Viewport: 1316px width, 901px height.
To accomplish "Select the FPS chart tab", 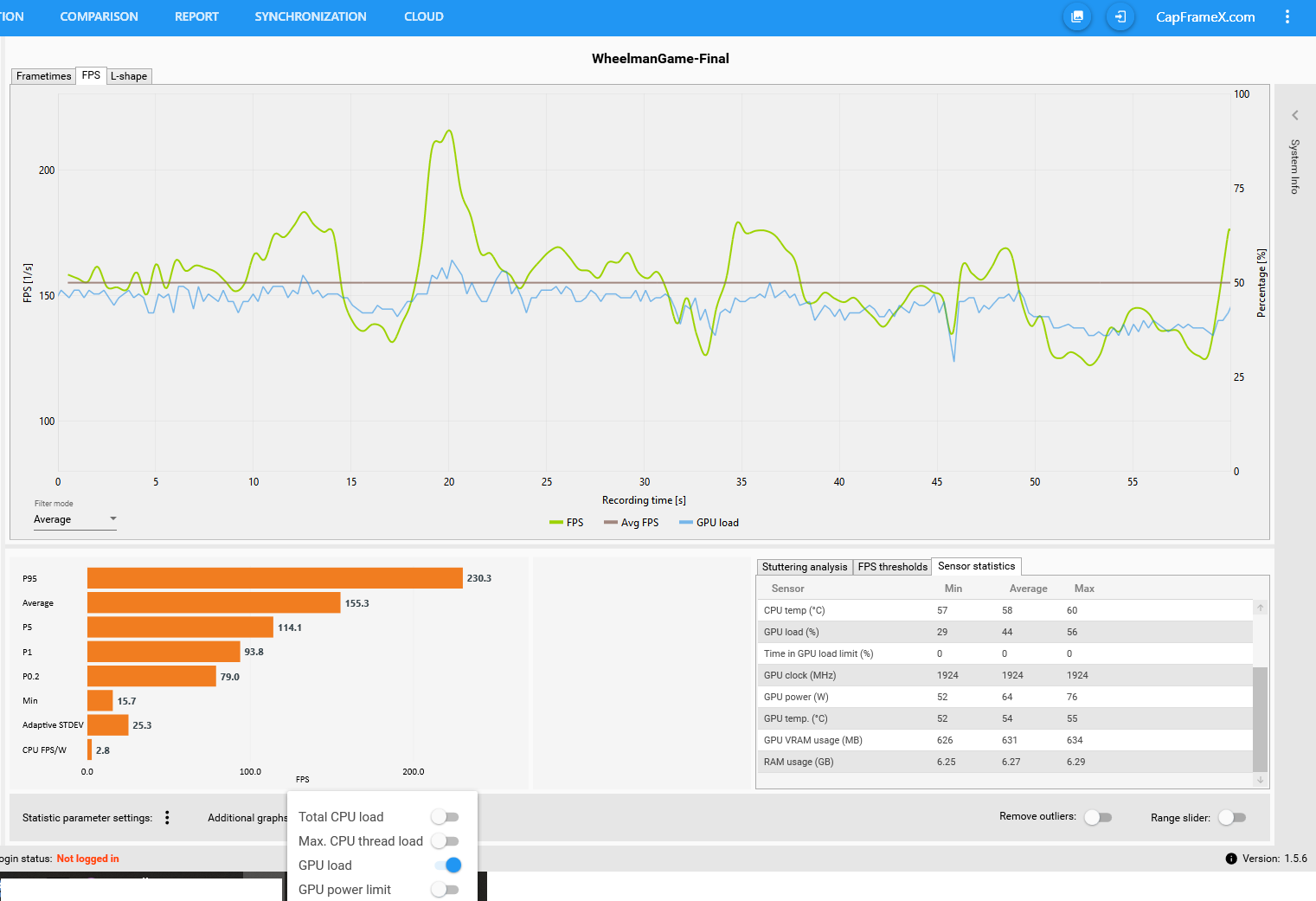I will (91, 75).
